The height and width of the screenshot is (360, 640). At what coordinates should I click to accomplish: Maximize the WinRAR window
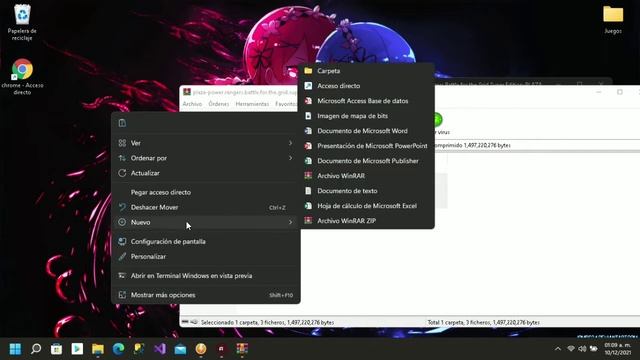pos(620,92)
